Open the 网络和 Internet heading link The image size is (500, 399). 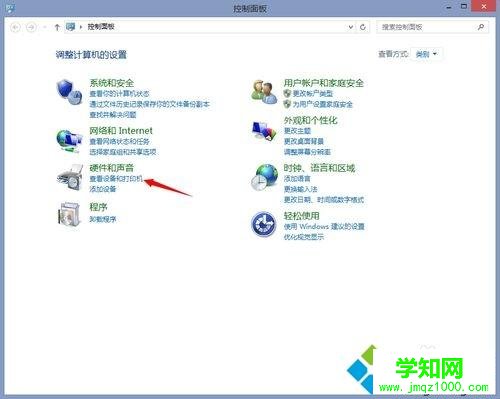[x=121, y=130]
